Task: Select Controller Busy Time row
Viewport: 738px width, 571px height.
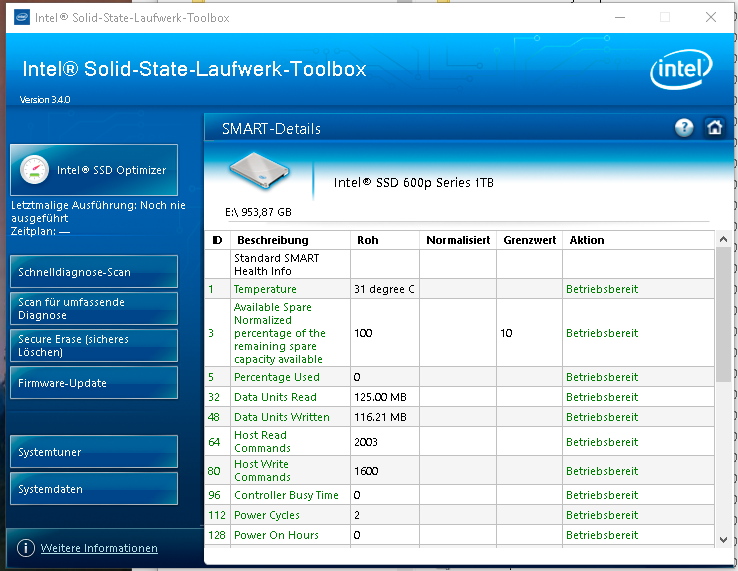Action: tap(459, 495)
